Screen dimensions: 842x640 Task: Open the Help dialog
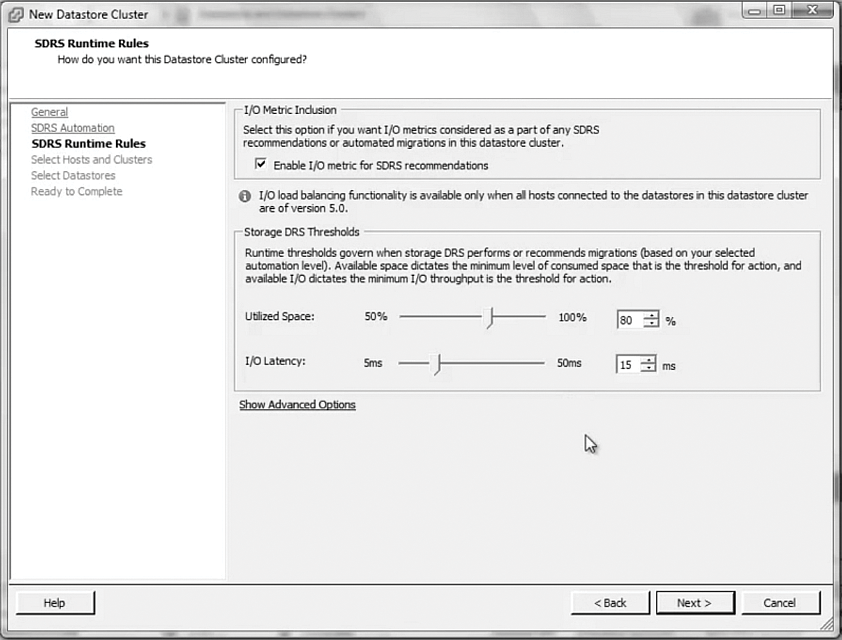54,602
